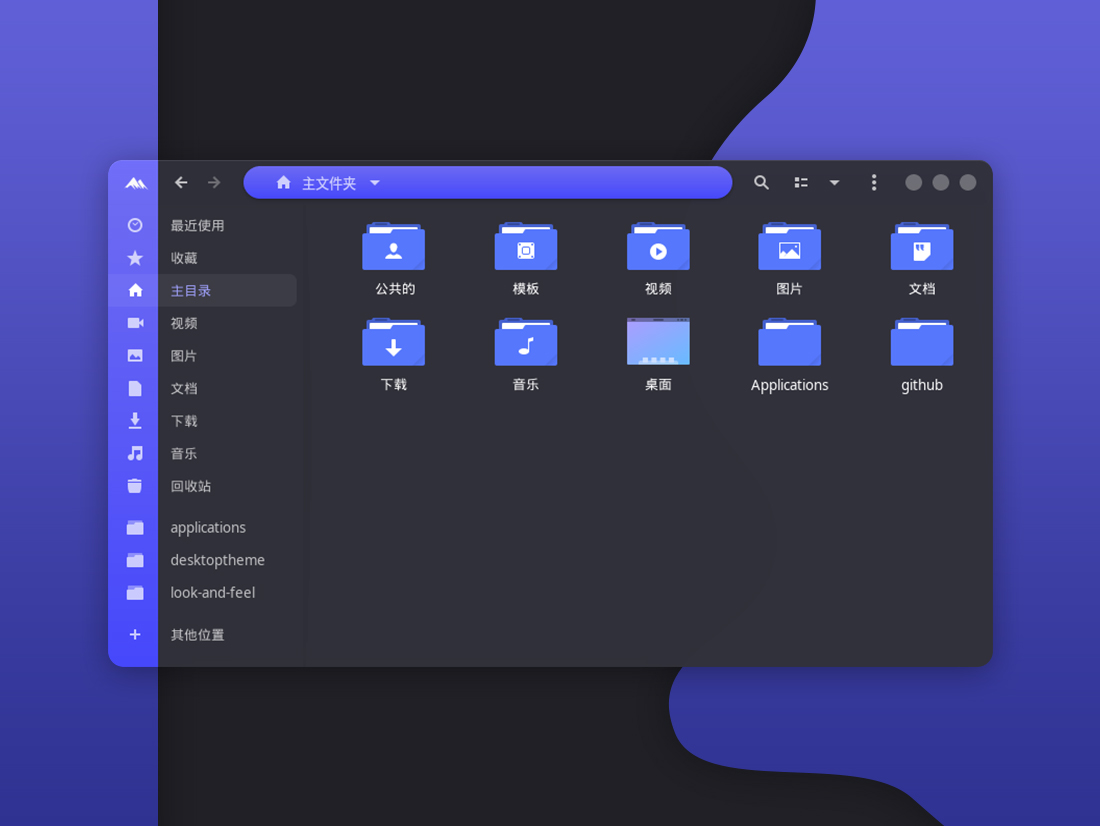
Task: Open 下载 in the sidebar list
Action: 184,420
